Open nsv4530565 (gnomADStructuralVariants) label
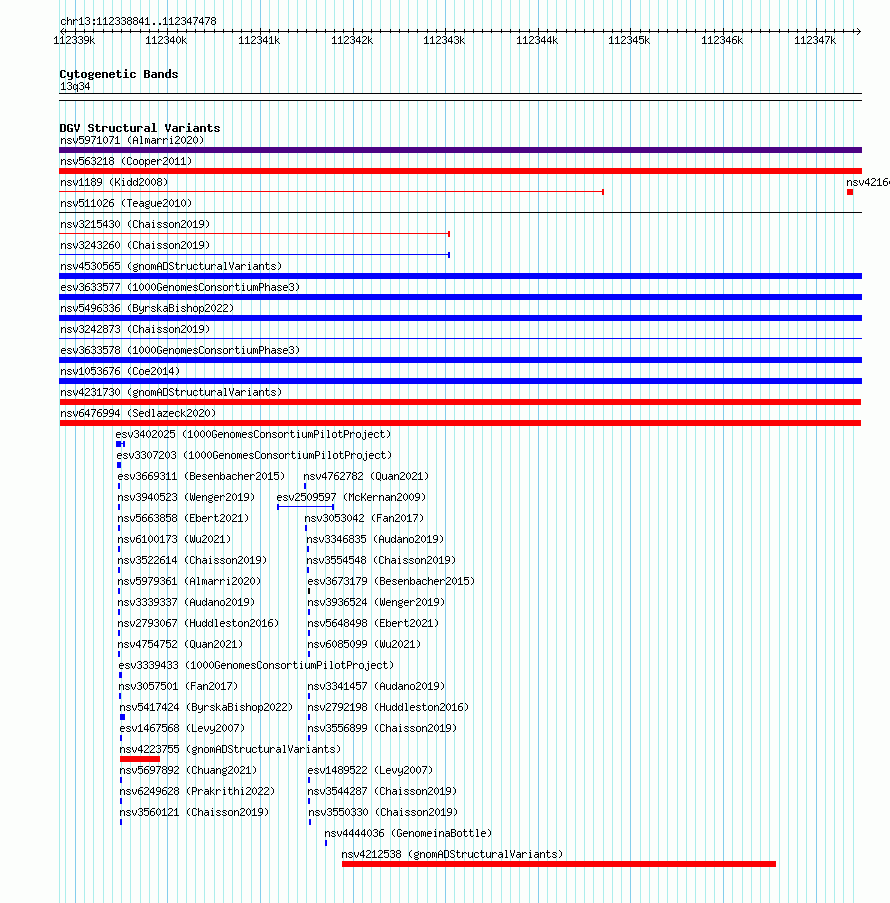Viewport: 890px width, 903px height. [171, 267]
